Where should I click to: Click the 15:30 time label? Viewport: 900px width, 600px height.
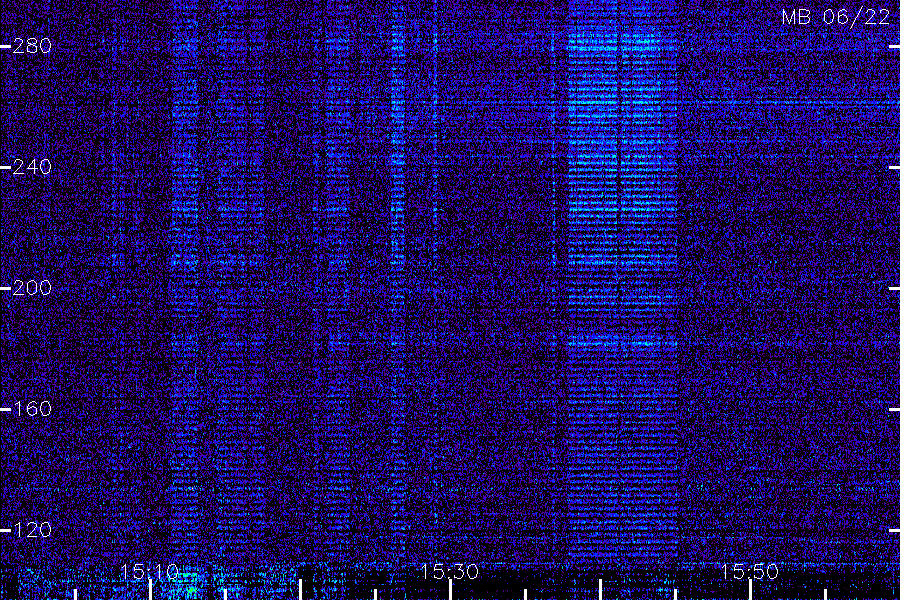pos(449,571)
